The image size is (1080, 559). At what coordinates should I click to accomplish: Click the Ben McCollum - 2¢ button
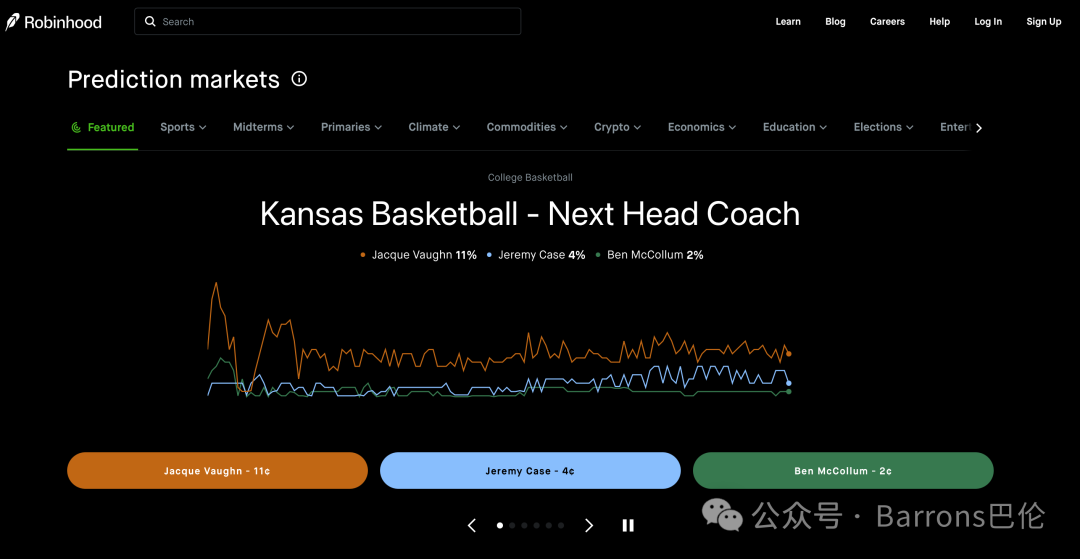(843, 471)
